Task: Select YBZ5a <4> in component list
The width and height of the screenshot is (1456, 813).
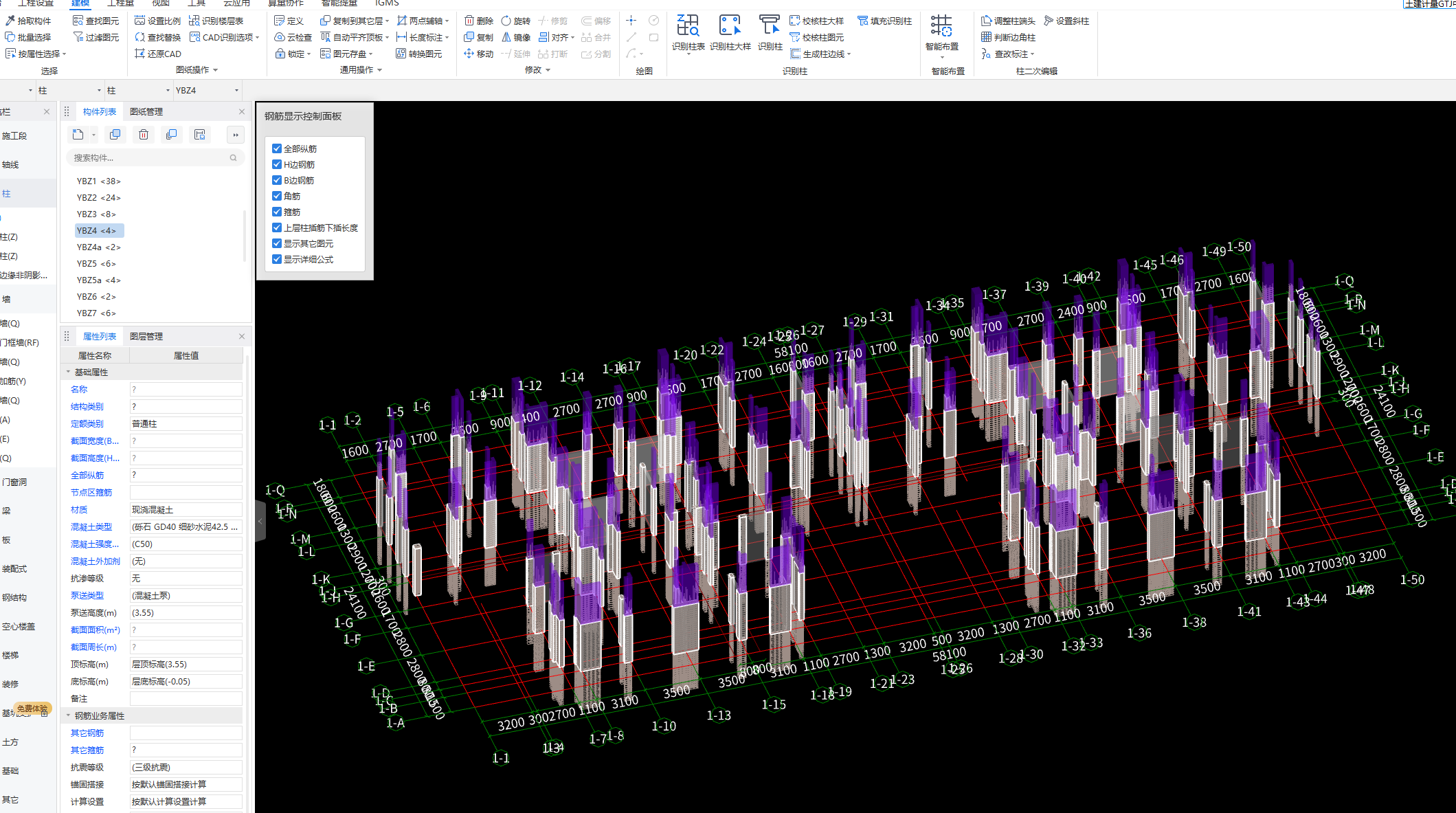Action: tap(99, 280)
